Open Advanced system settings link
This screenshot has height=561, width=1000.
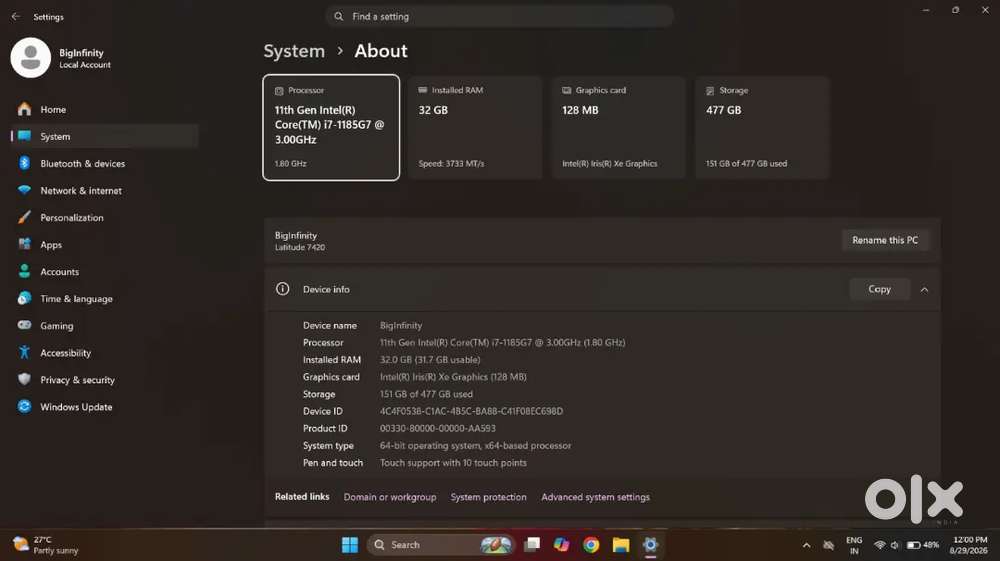596,497
